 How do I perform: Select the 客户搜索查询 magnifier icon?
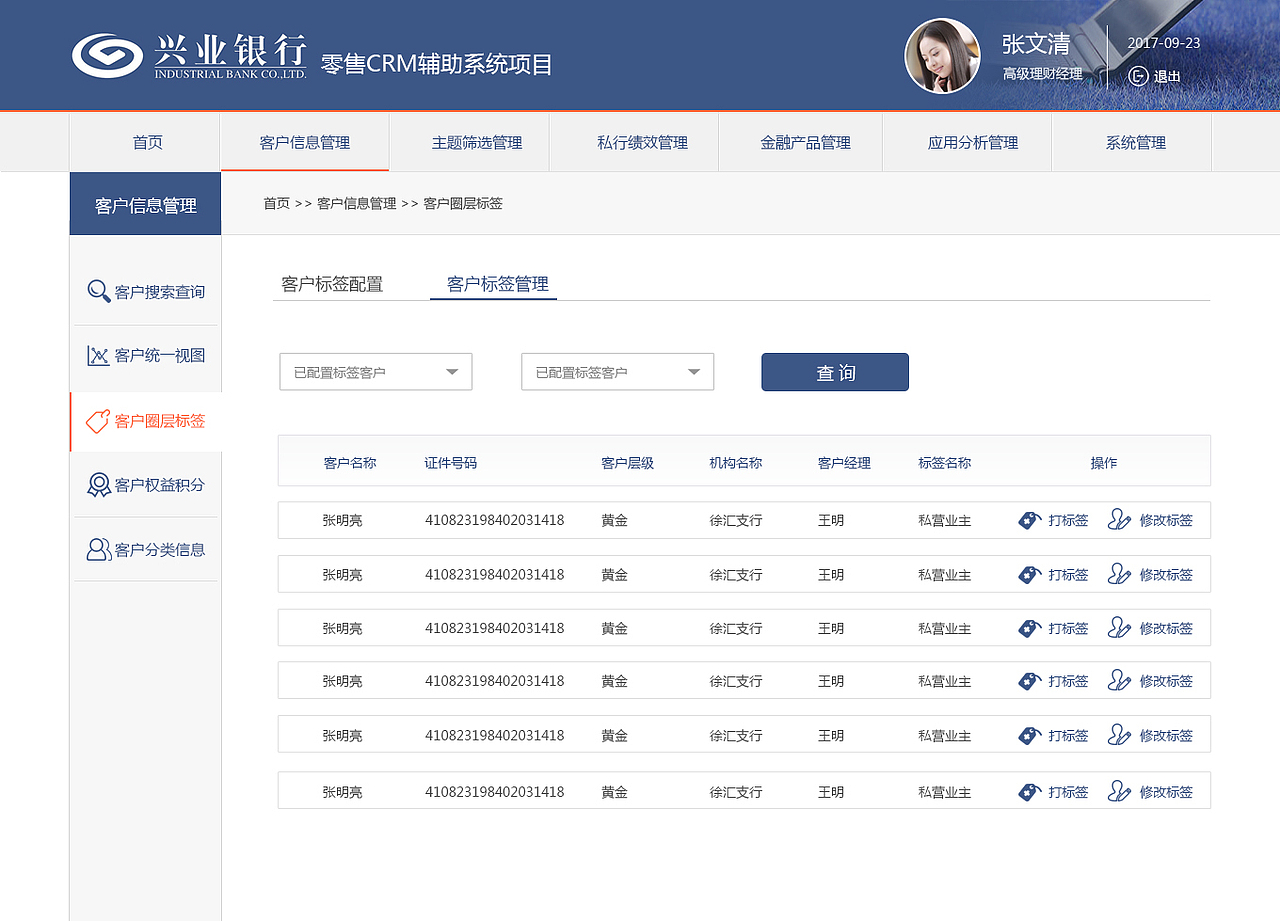97,290
